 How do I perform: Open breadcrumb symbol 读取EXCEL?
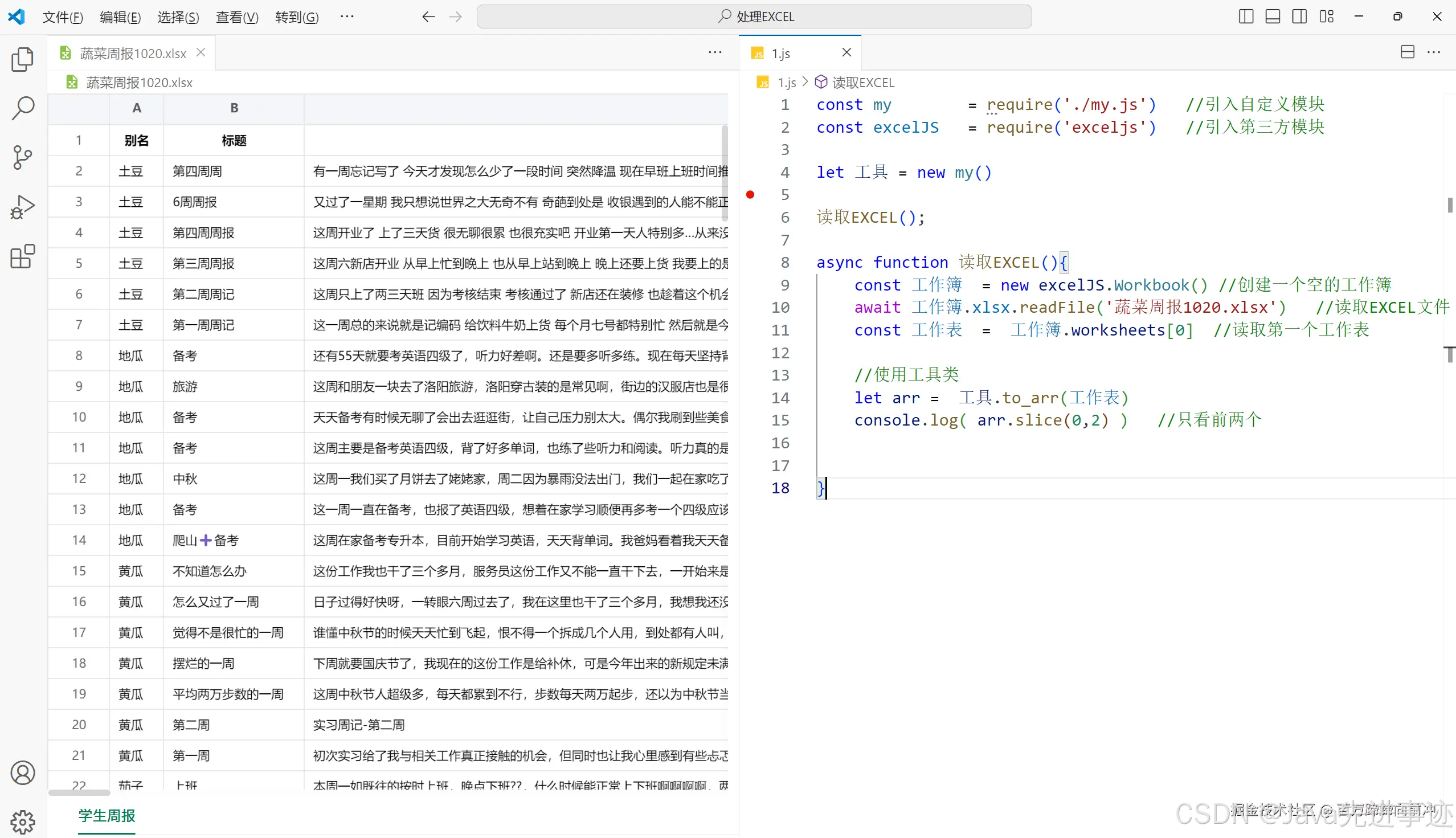863,82
